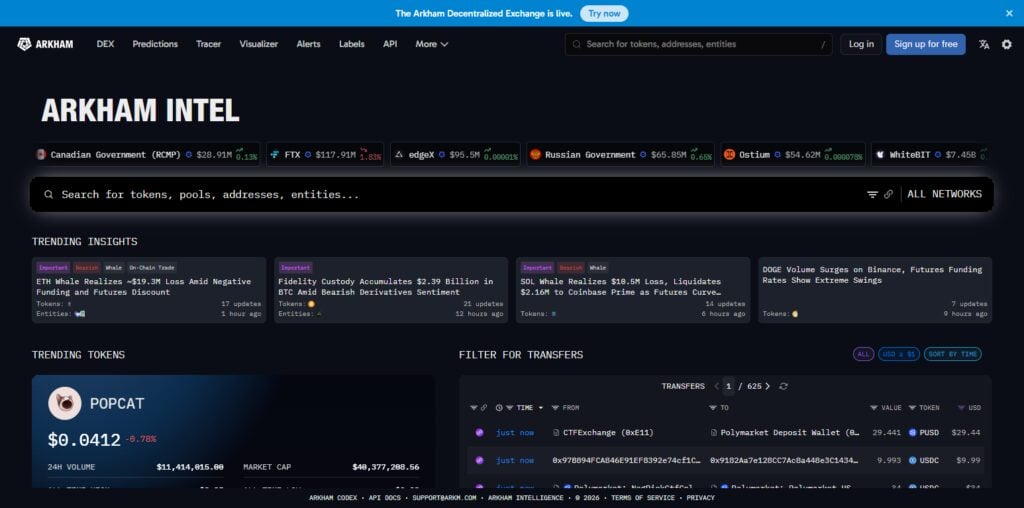Viewport: 1024px width, 508px height.
Task: Dismiss the Decentralized Exchange banner
Action: point(1009,13)
